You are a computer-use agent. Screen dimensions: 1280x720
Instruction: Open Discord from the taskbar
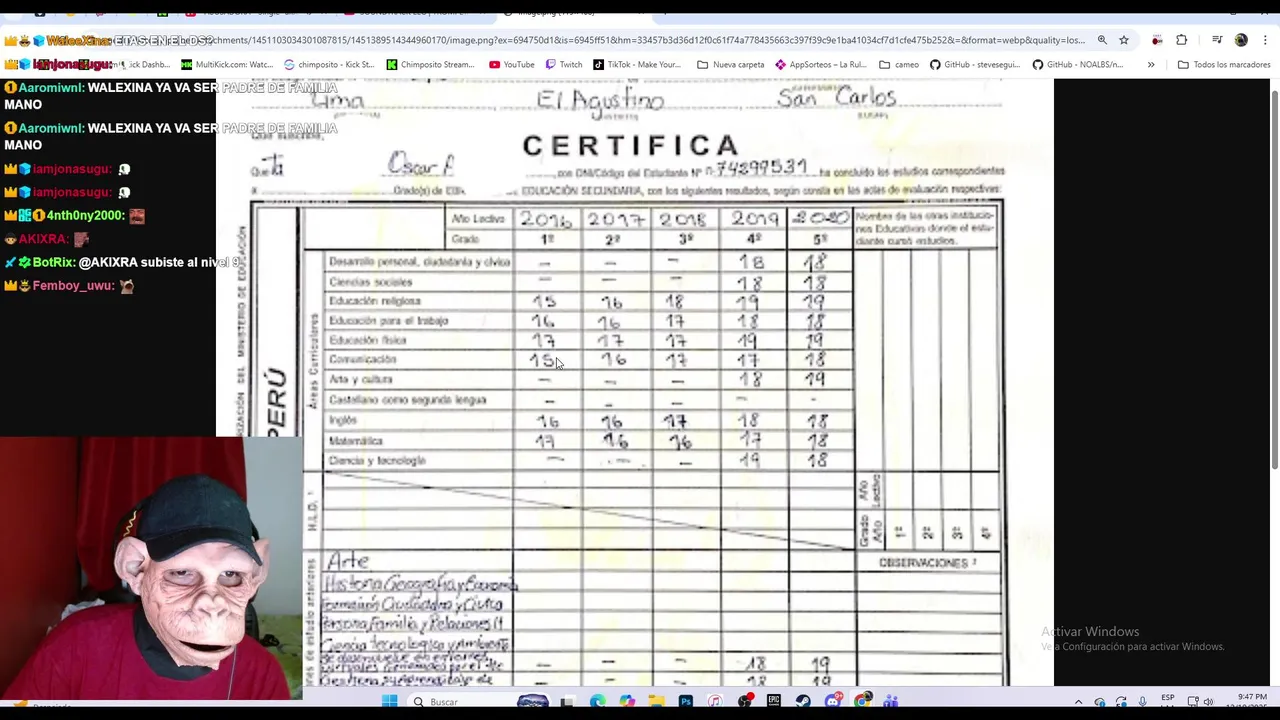pos(833,702)
